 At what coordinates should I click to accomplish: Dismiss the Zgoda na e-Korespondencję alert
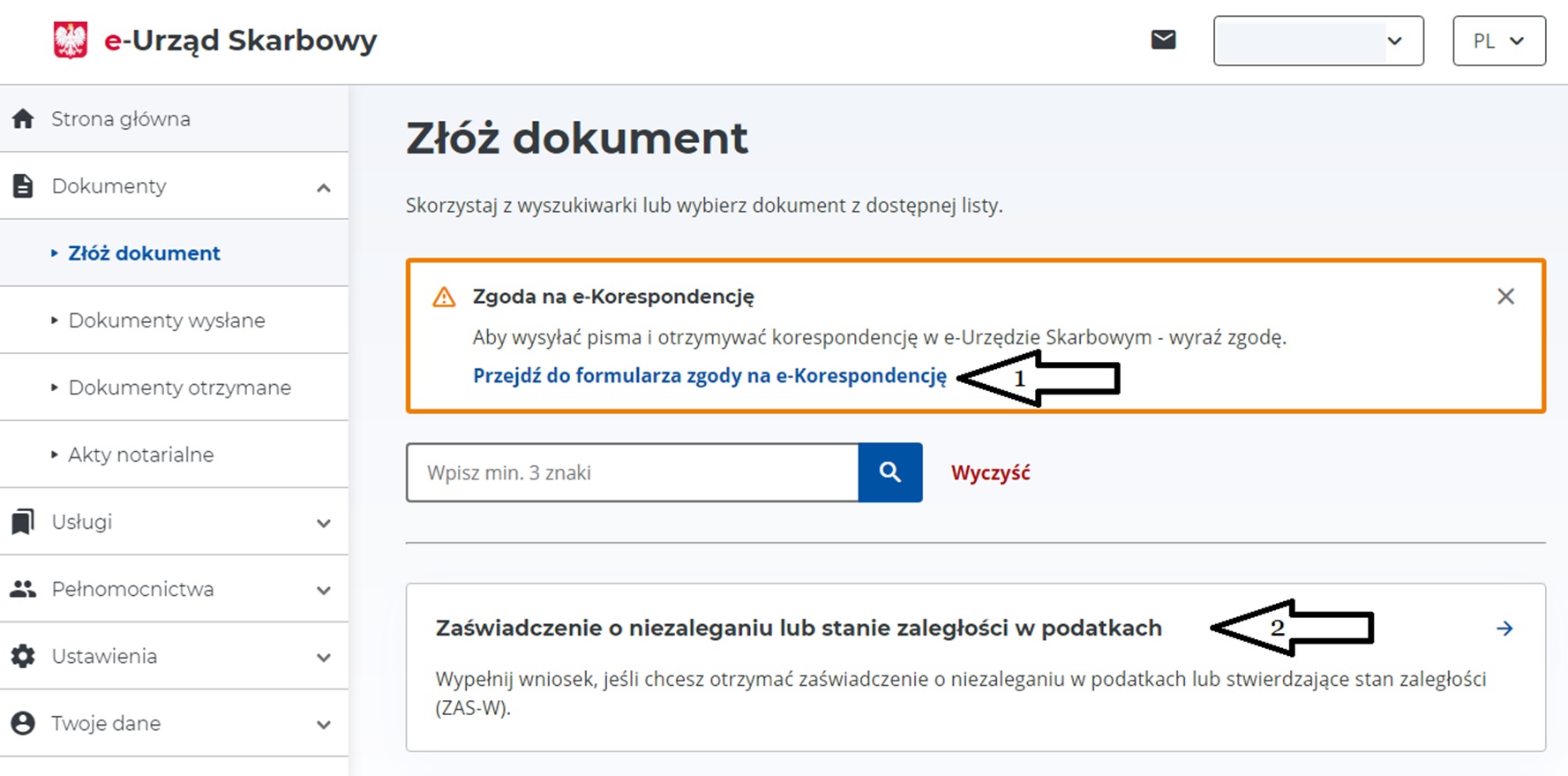pos(1505,297)
